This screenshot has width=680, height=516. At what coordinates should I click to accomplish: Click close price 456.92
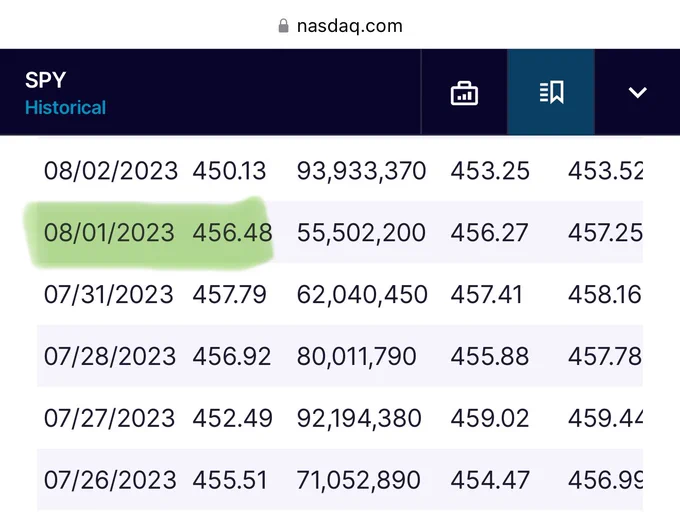[x=232, y=356]
